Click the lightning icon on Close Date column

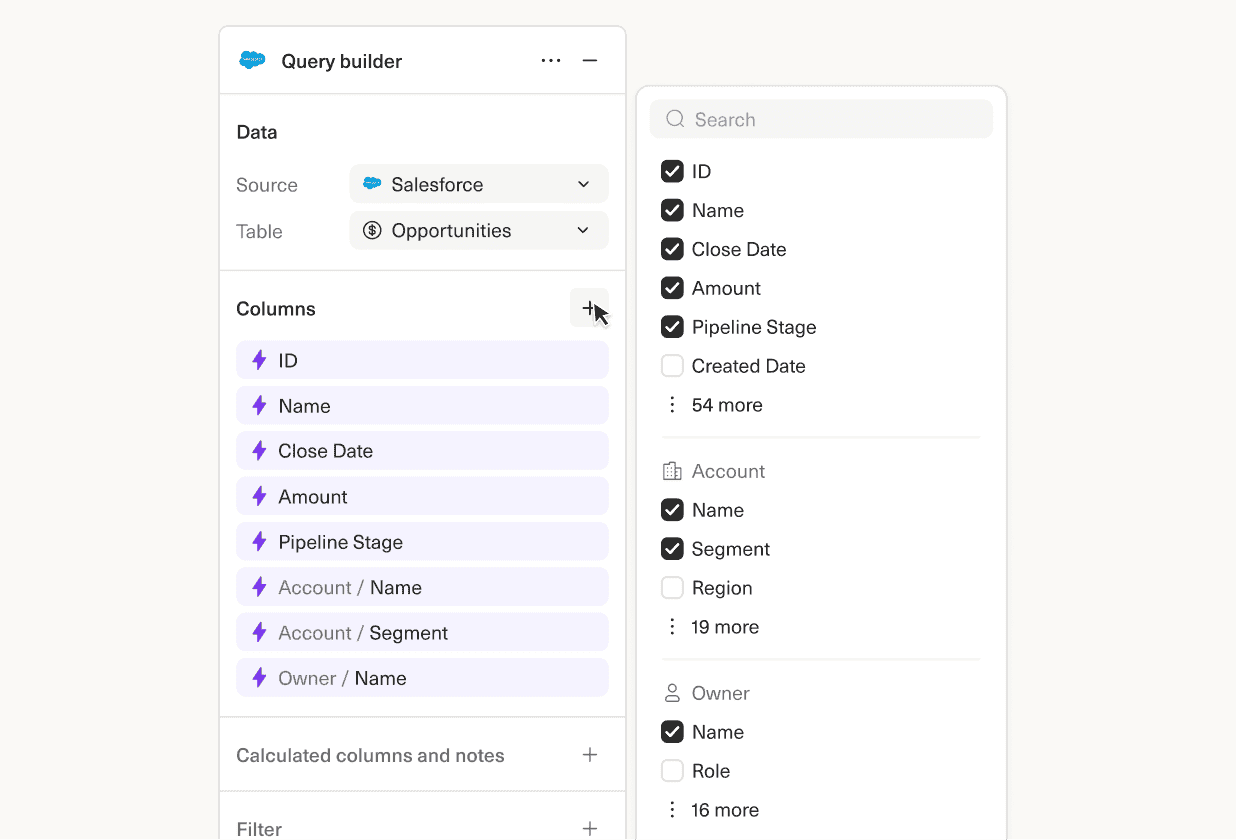tap(259, 451)
